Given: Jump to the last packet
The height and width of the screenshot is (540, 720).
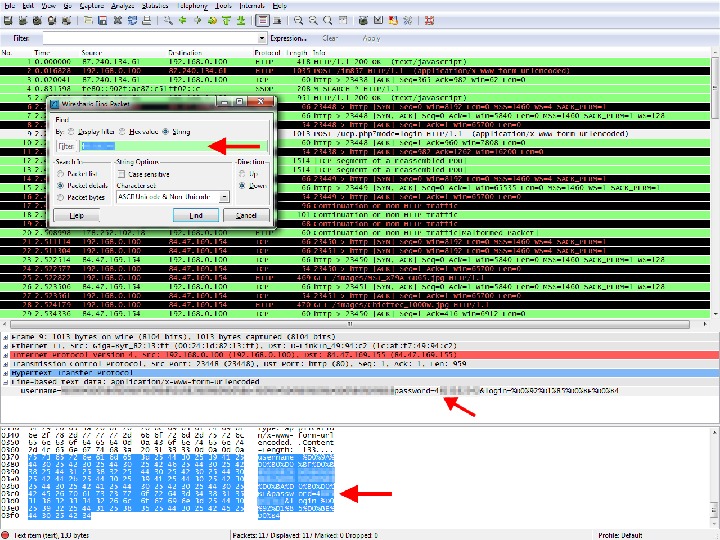Looking at the screenshot, I should click(x=241, y=21).
